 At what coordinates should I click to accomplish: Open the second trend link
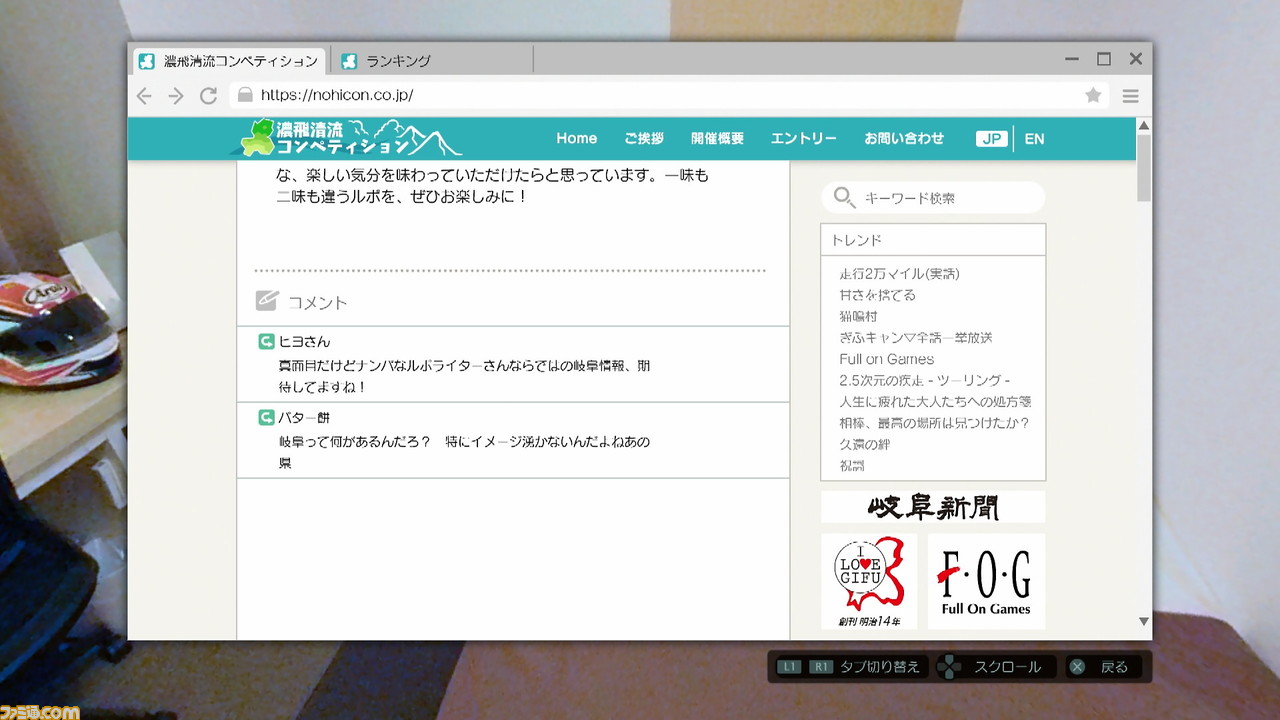click(x=877, y=295)
